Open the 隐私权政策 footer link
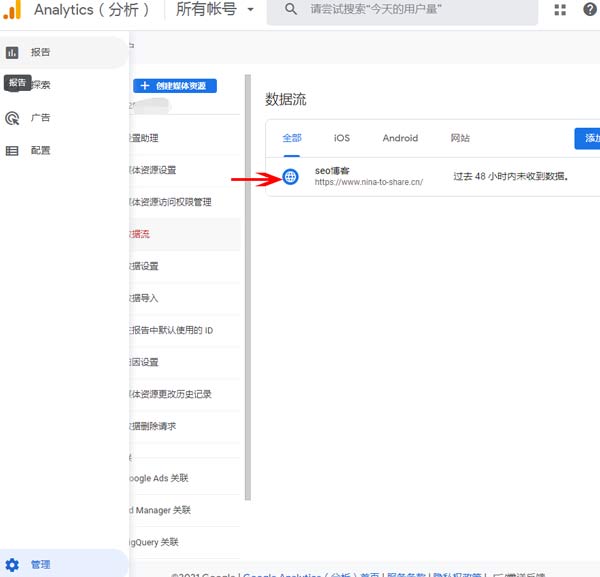600x577 pixels. tap(457, 575)
